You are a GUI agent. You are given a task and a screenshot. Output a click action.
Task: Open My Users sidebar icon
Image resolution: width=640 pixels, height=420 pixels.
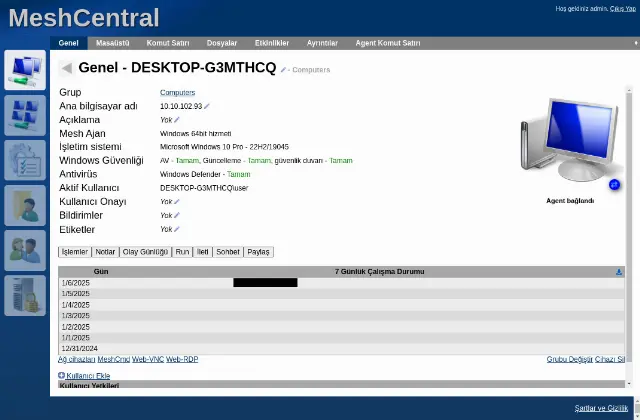click(25, 250)
